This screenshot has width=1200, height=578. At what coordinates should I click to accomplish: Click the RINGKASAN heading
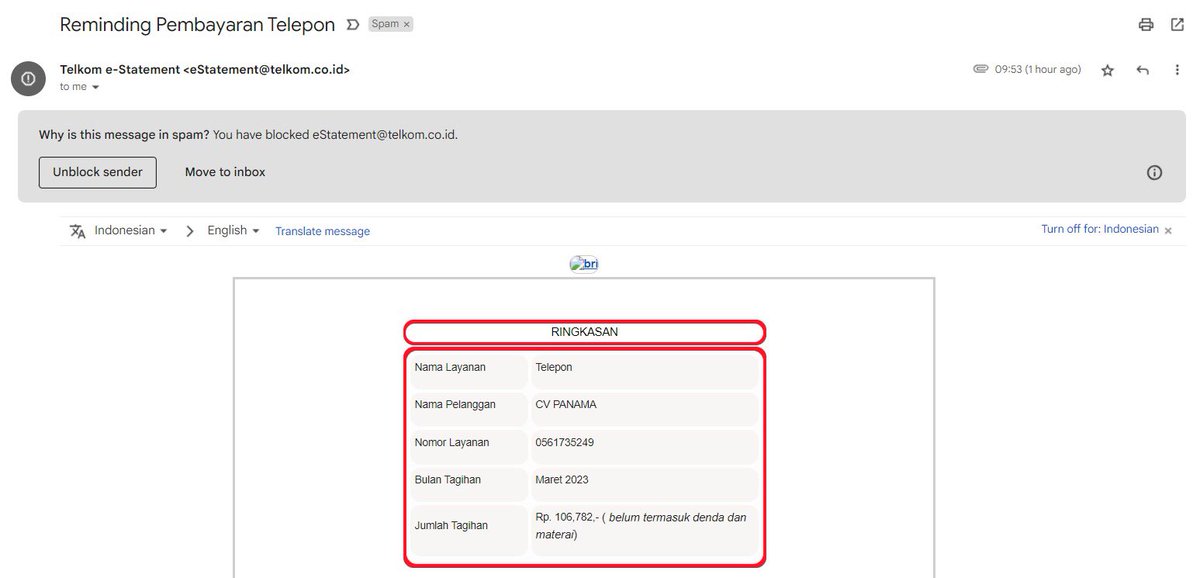pyautogui.click(x=585, y=332)
